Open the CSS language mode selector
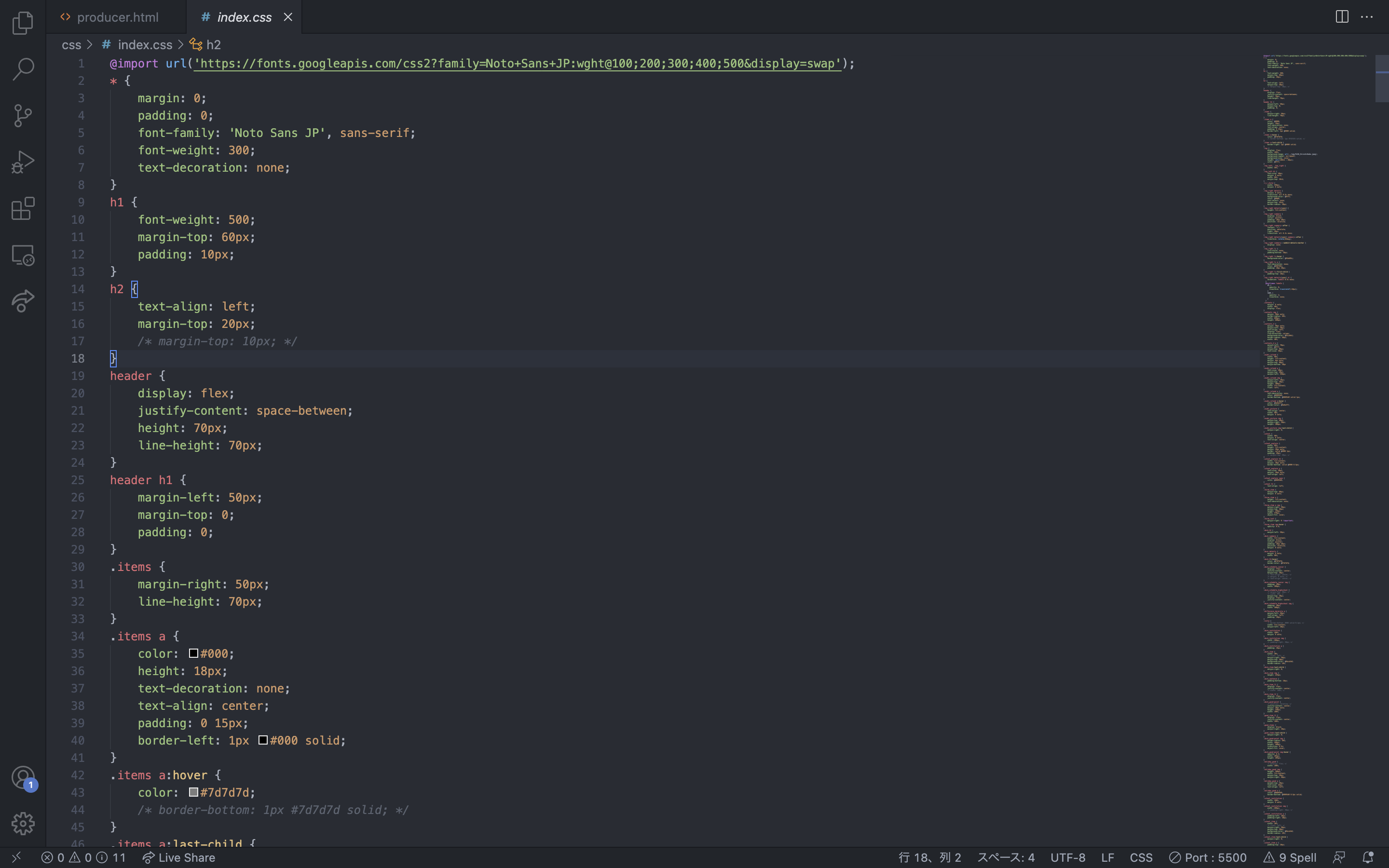Screen dimensions: 1389x868 pos(1141,857)
